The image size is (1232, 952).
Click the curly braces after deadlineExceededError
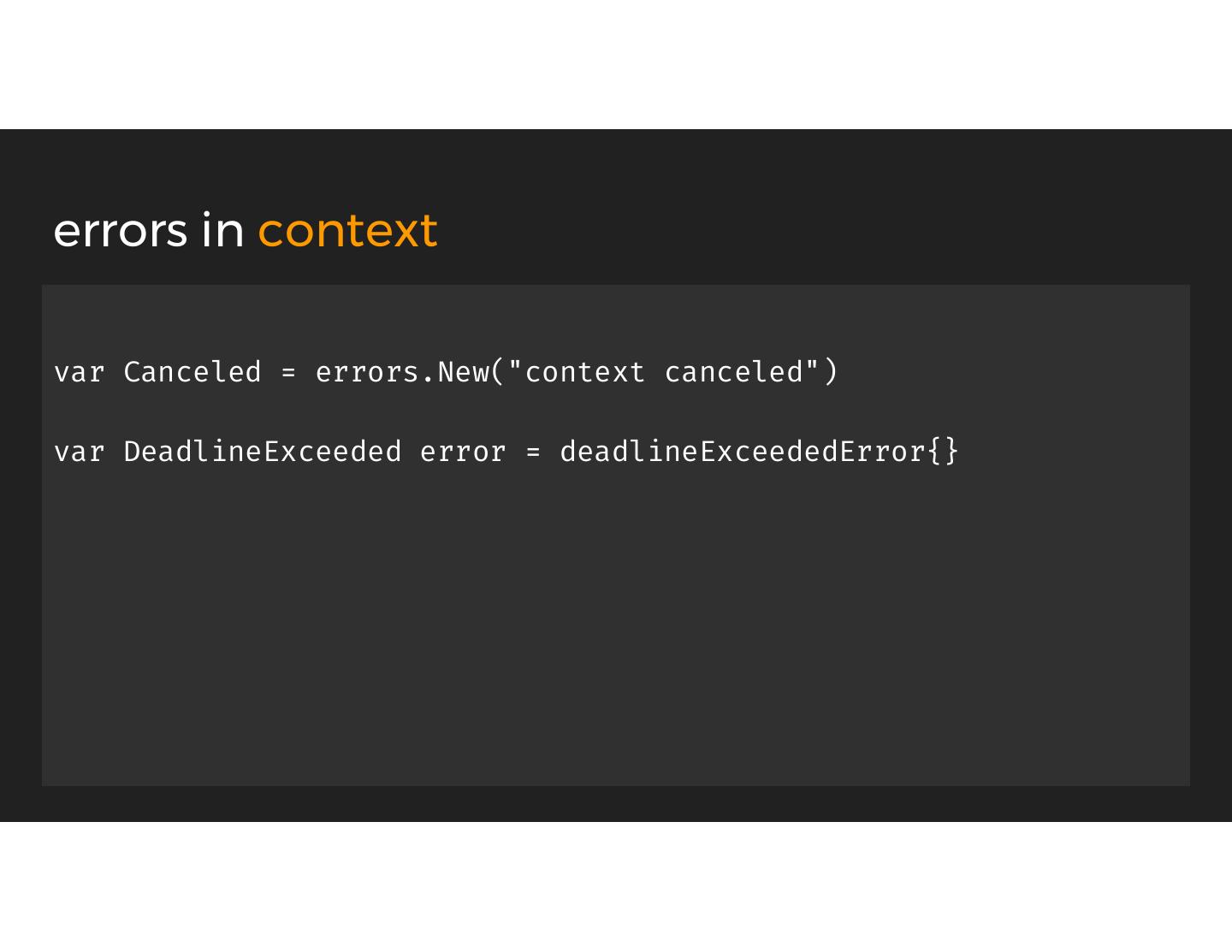click(944, 451)
